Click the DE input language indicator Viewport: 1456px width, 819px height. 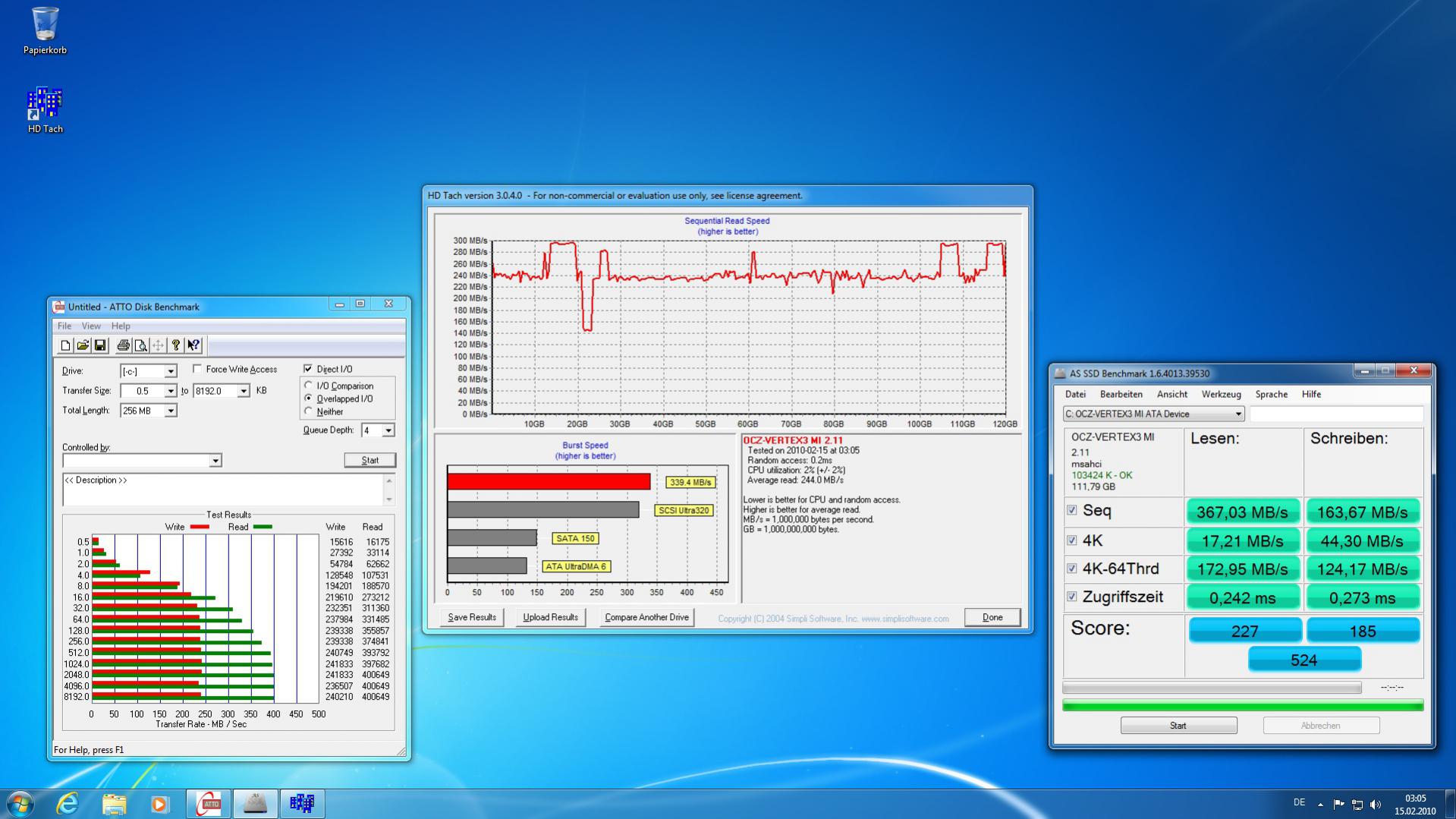[1299, 802]
